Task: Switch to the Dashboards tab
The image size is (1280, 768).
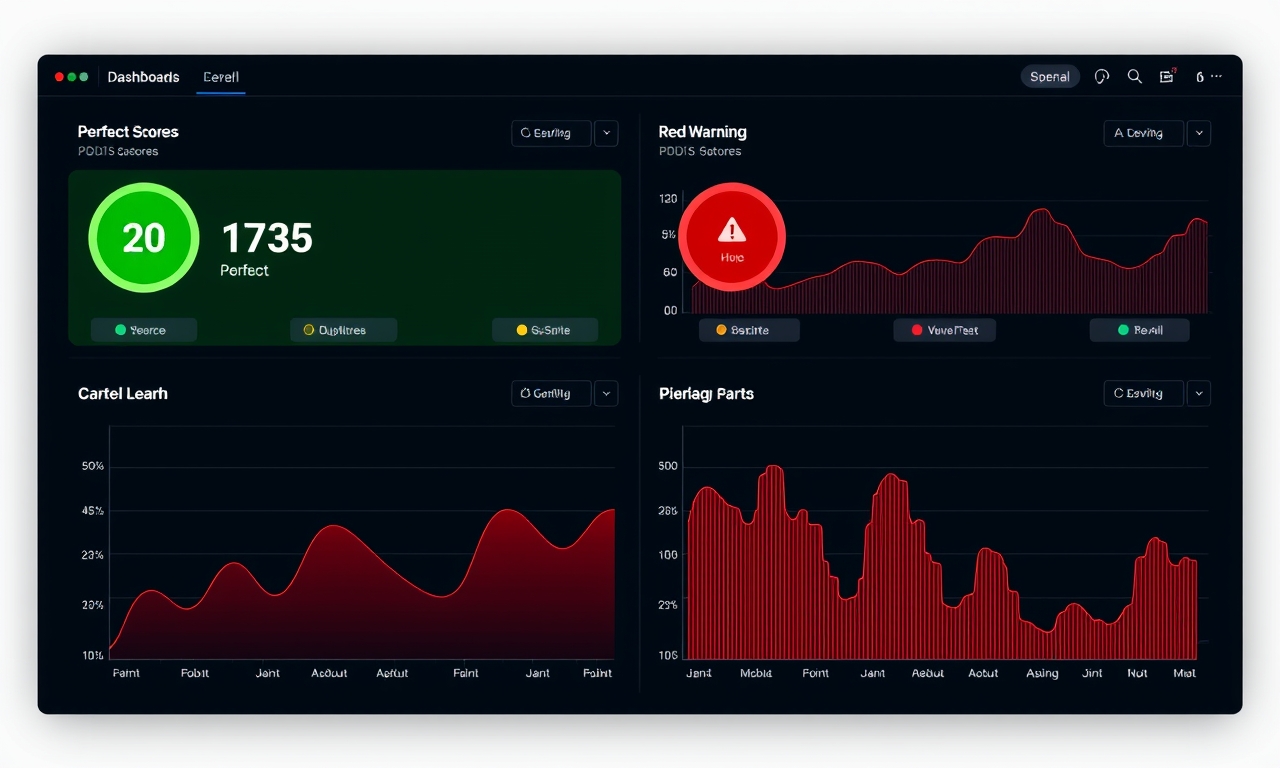Action: 143,77
